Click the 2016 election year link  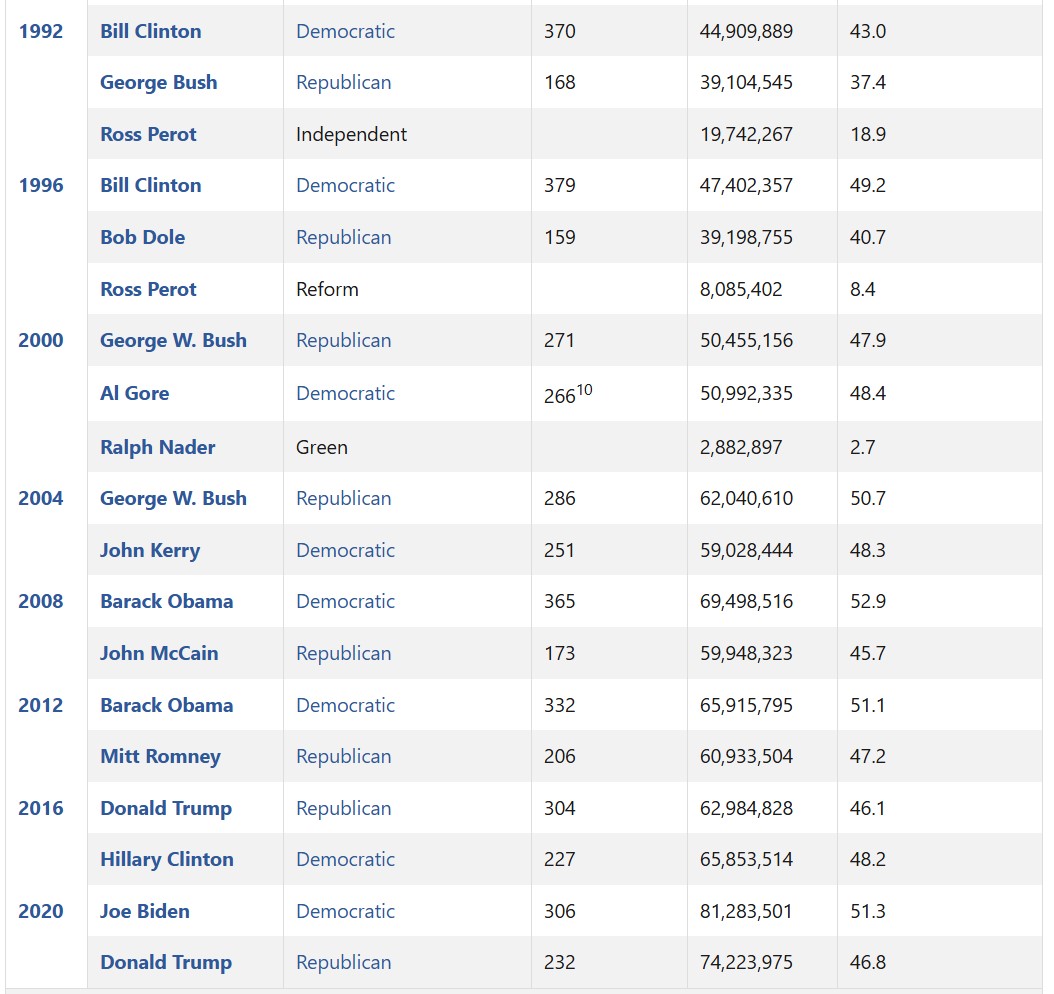click(x=40, y=808)
